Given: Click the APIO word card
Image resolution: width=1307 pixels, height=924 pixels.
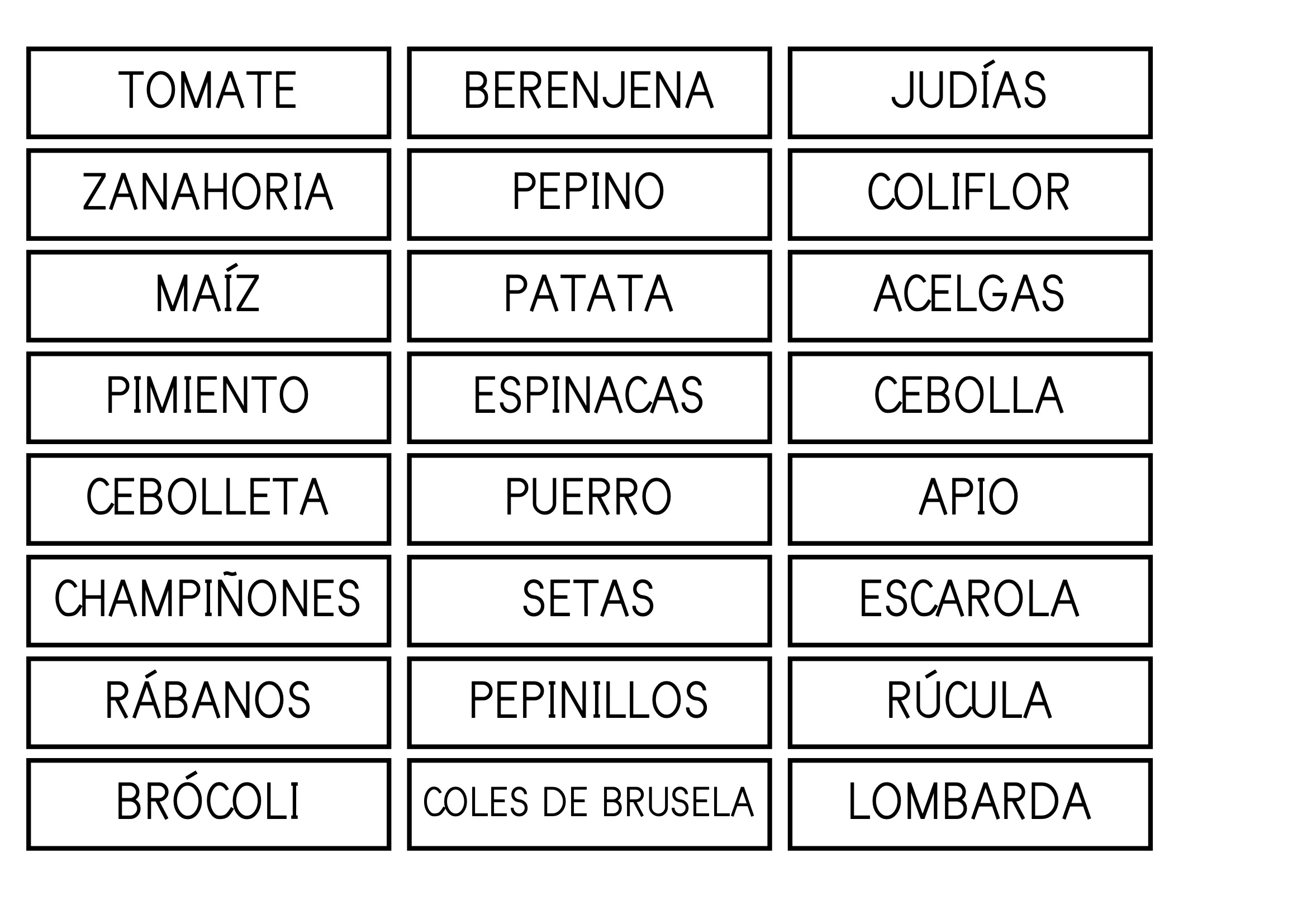Looking at the screenshot, I should (970, 499).
